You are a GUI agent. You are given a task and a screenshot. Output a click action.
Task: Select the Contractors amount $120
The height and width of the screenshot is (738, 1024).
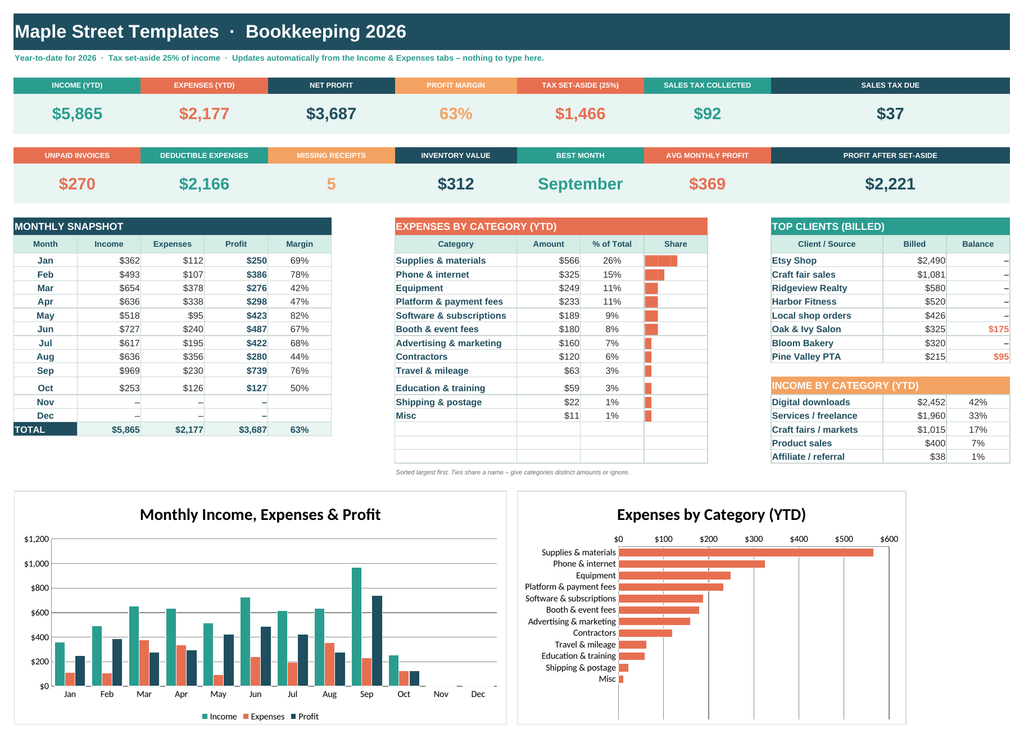point(548,357)
